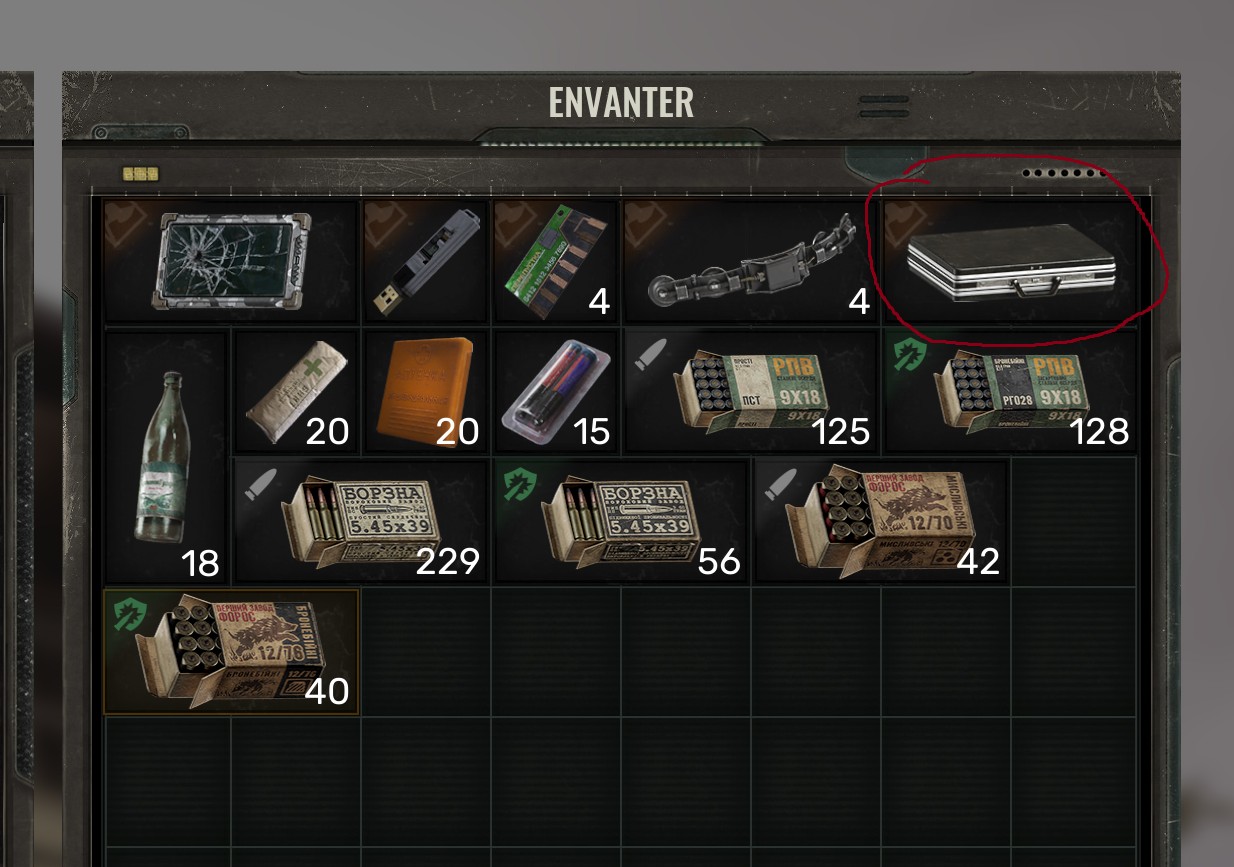The image size is (1234, 867).
Task: Choose the bandage stack of 20
Action: [296, 391]
